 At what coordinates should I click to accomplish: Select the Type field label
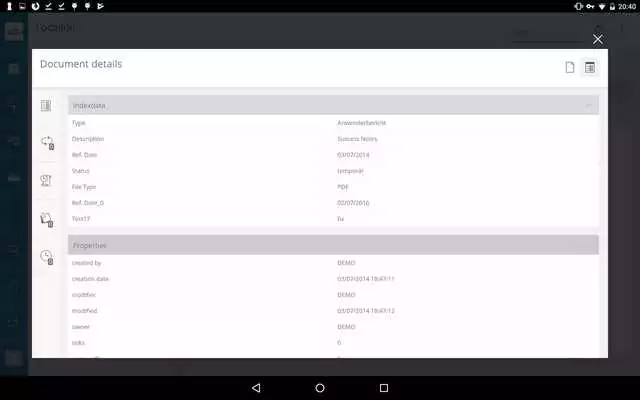point(79,123)
